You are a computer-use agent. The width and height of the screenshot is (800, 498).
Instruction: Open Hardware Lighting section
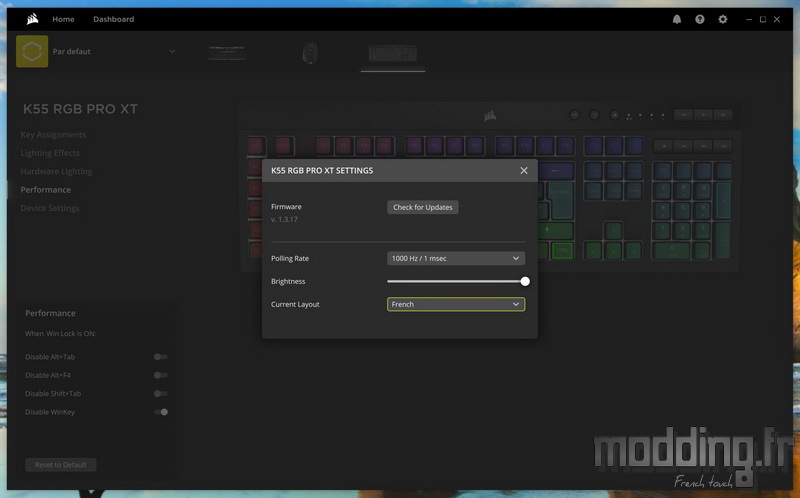(56, 171)
